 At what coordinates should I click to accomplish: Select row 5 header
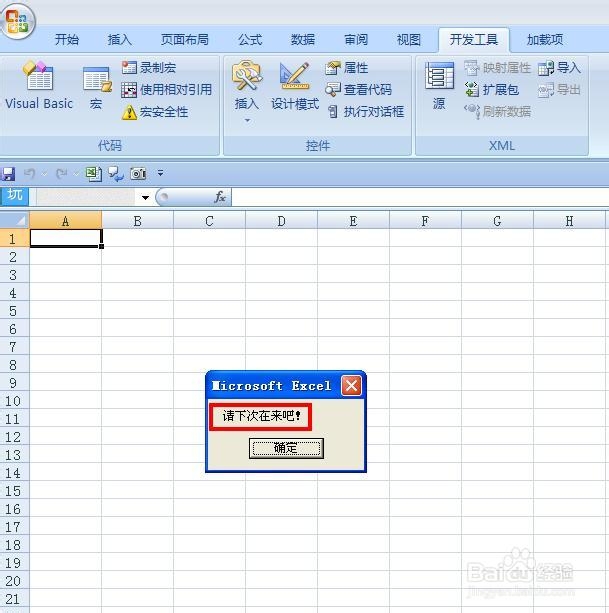14,311
